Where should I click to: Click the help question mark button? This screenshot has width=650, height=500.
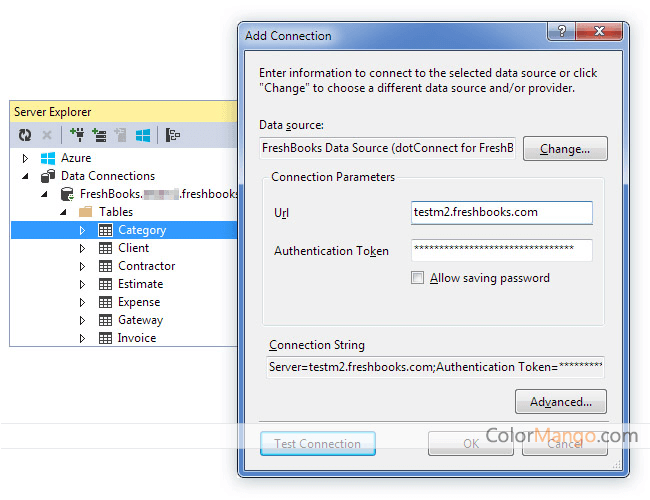[x=562, y=31]
